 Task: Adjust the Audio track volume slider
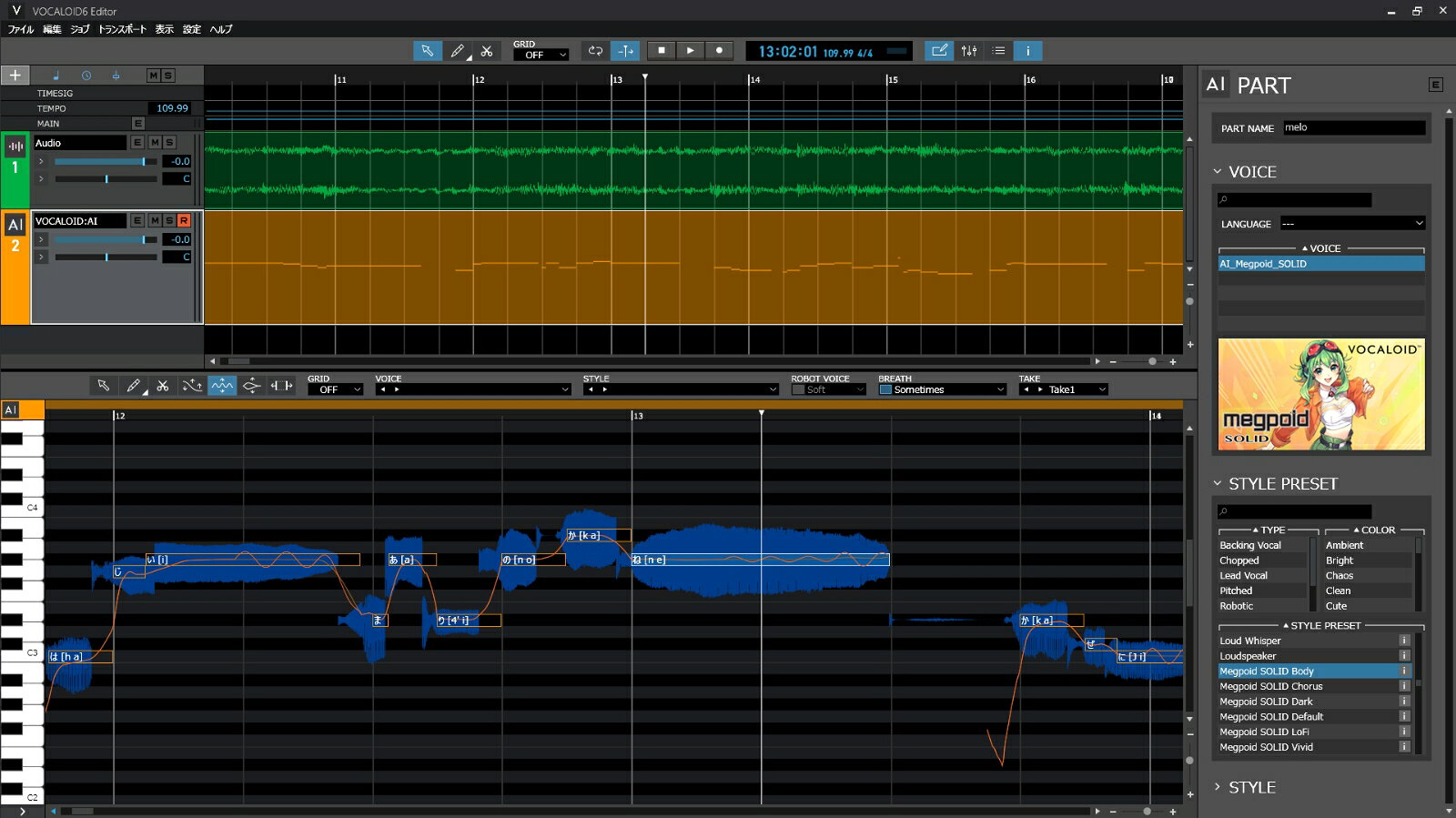(143, 162)
